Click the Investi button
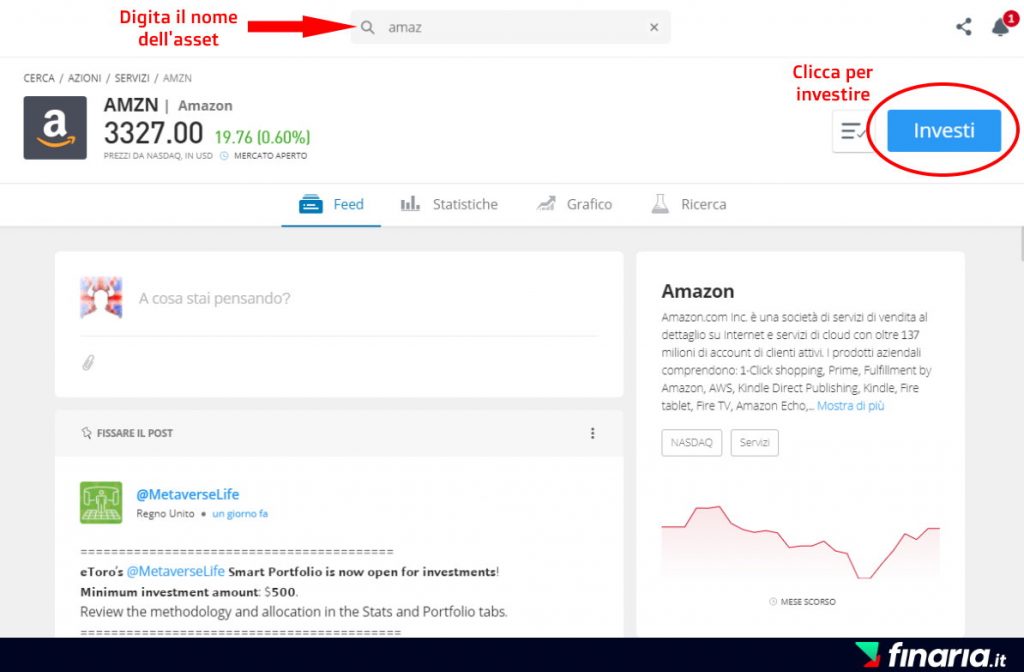This screenshot has width=1024, height=672. coord(944,131)
